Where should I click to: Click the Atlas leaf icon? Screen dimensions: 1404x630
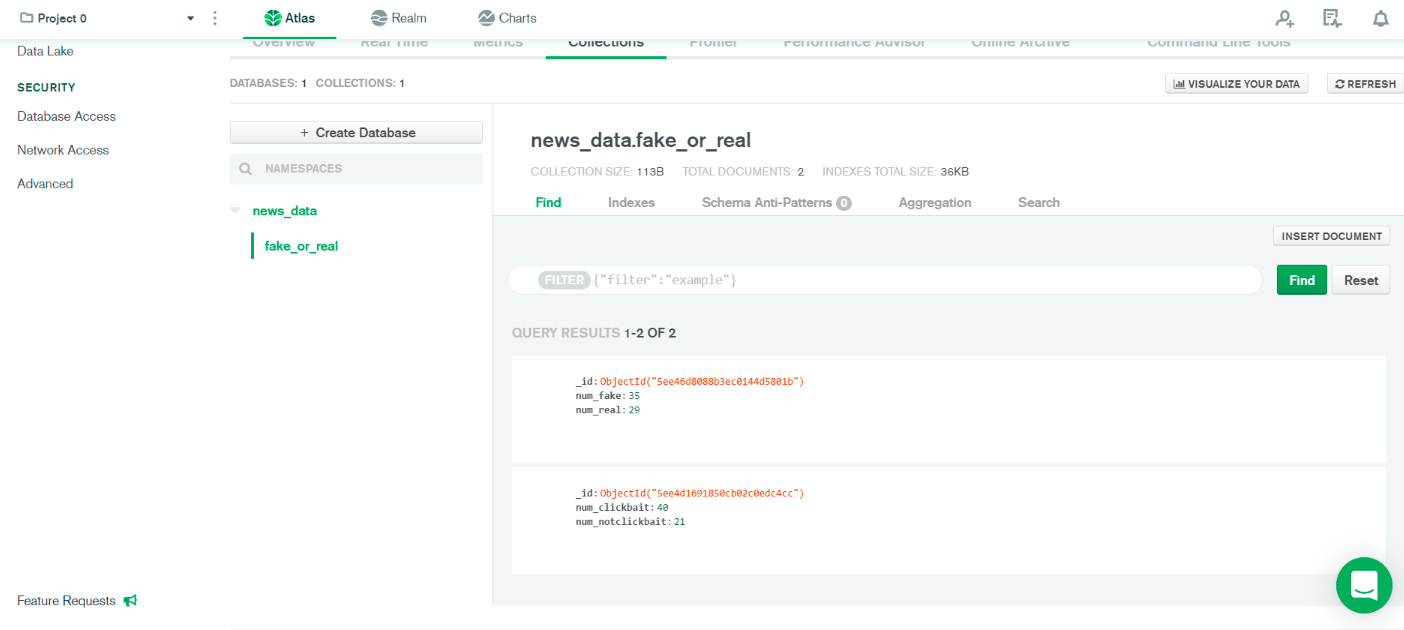[x=272, y=18]
